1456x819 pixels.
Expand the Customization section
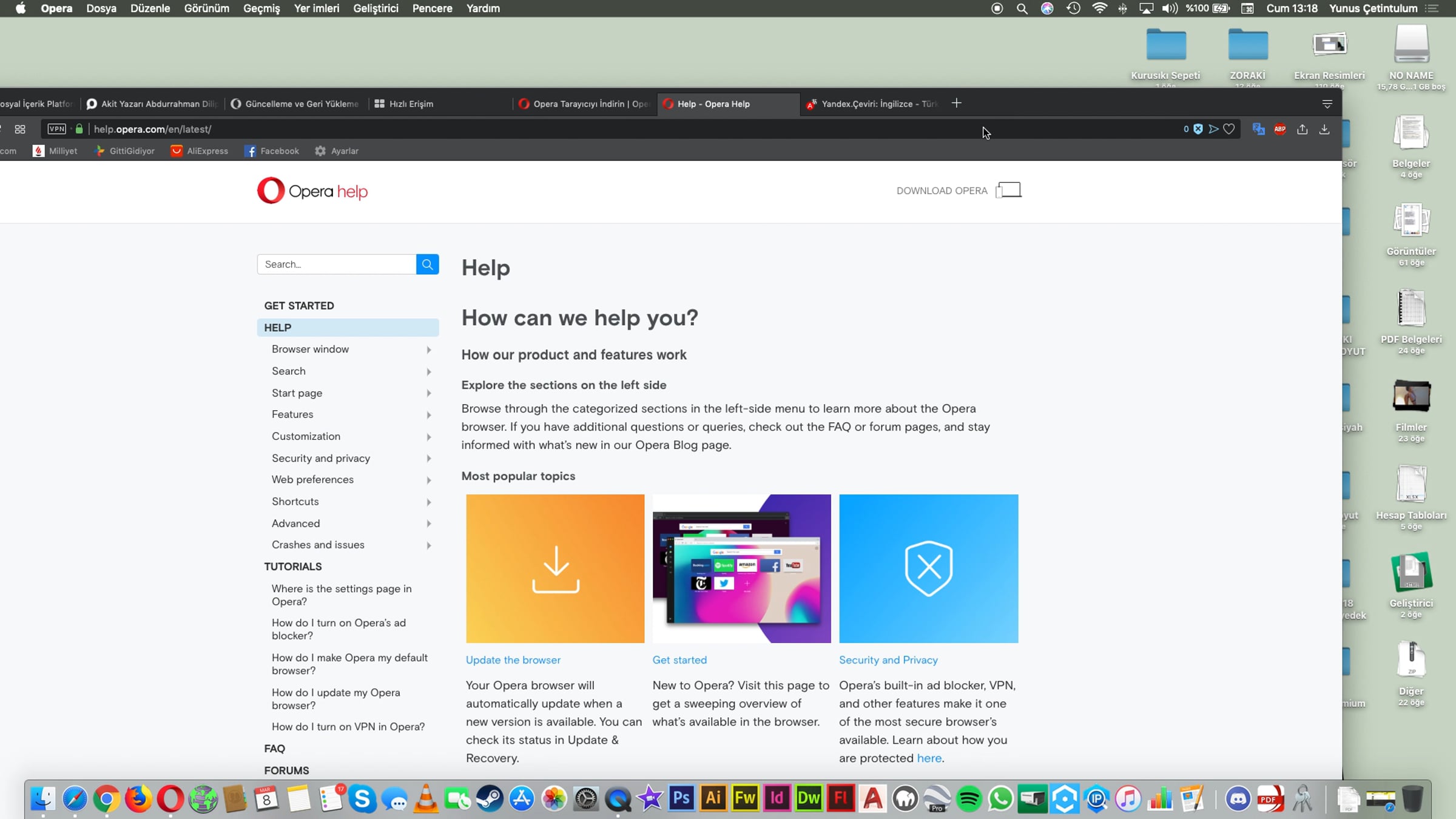pyautogui.click(x=428, y=436)
